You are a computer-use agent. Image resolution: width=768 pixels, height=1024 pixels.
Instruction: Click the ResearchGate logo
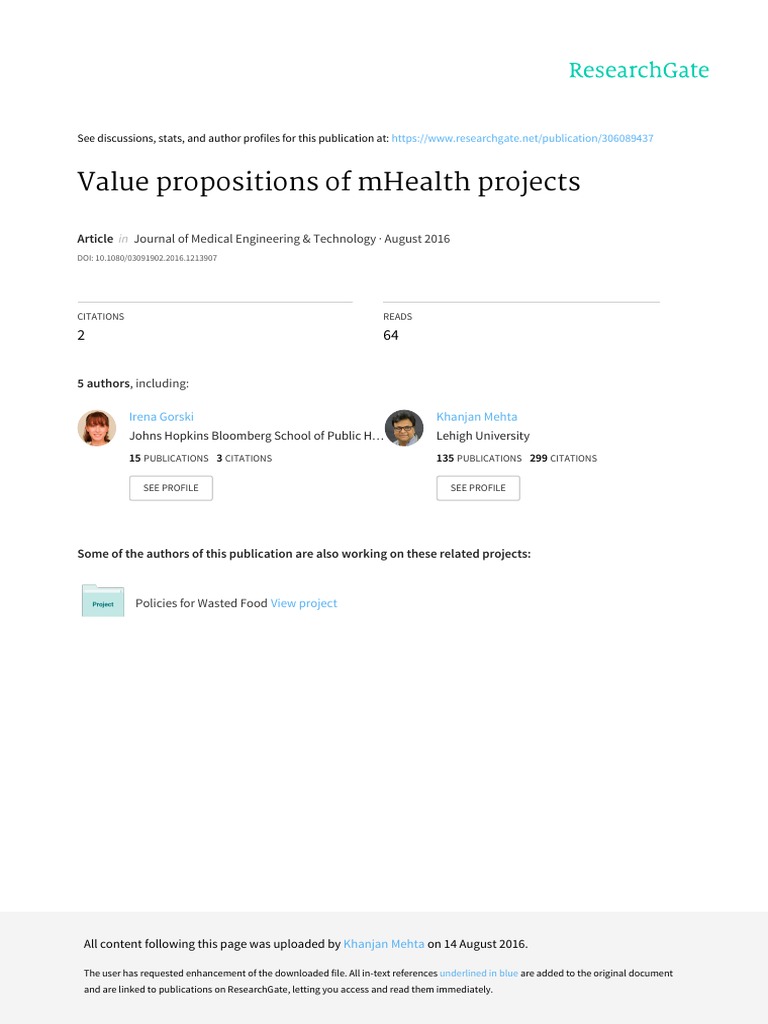(x=638, y=71)
